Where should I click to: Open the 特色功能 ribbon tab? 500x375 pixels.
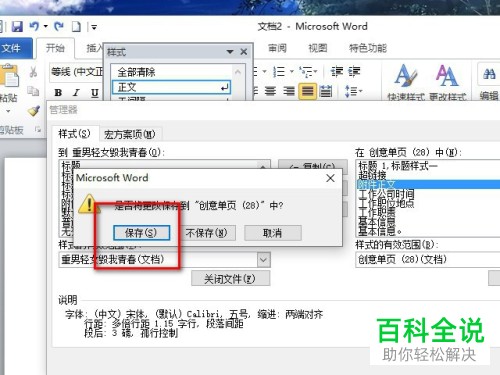tap(368, 48)
